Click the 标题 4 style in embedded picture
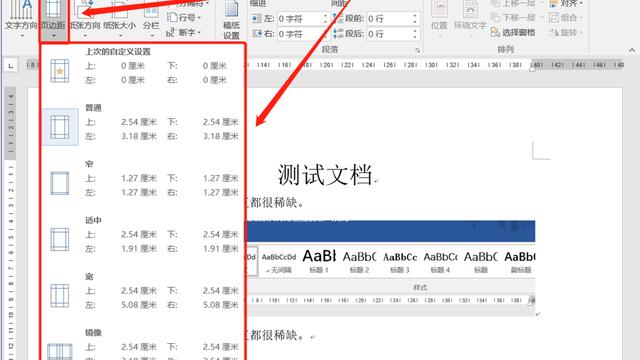The width and height of the screenshot is (640, 360). 440,261
